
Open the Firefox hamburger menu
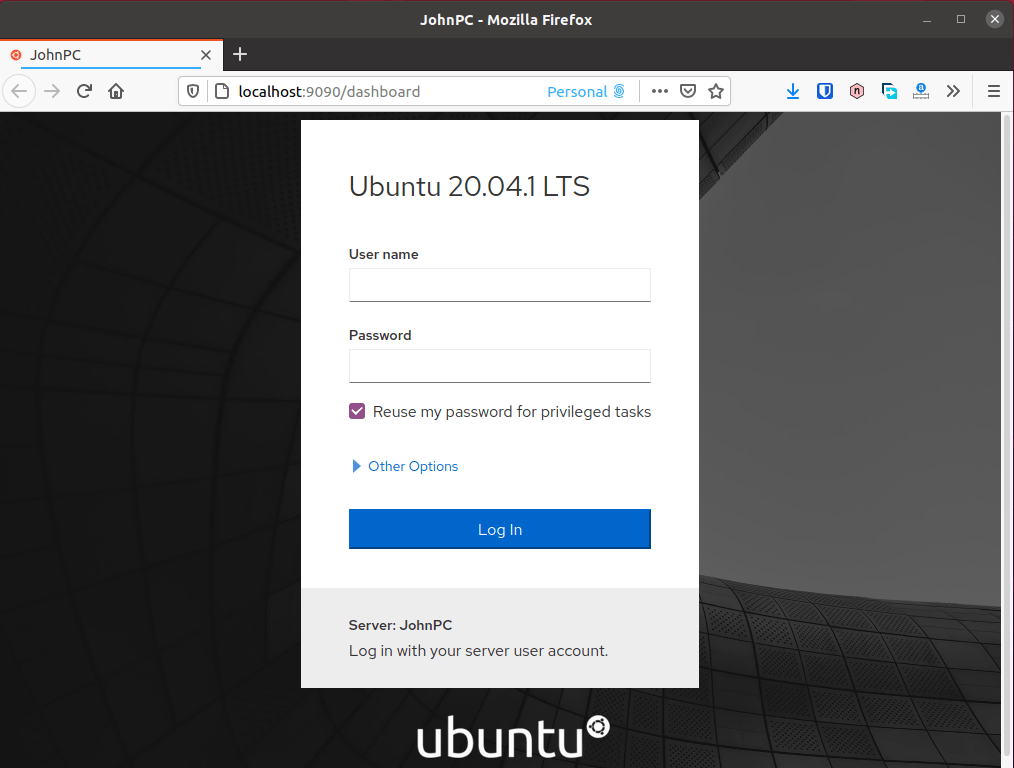click(x=993, y=91)
